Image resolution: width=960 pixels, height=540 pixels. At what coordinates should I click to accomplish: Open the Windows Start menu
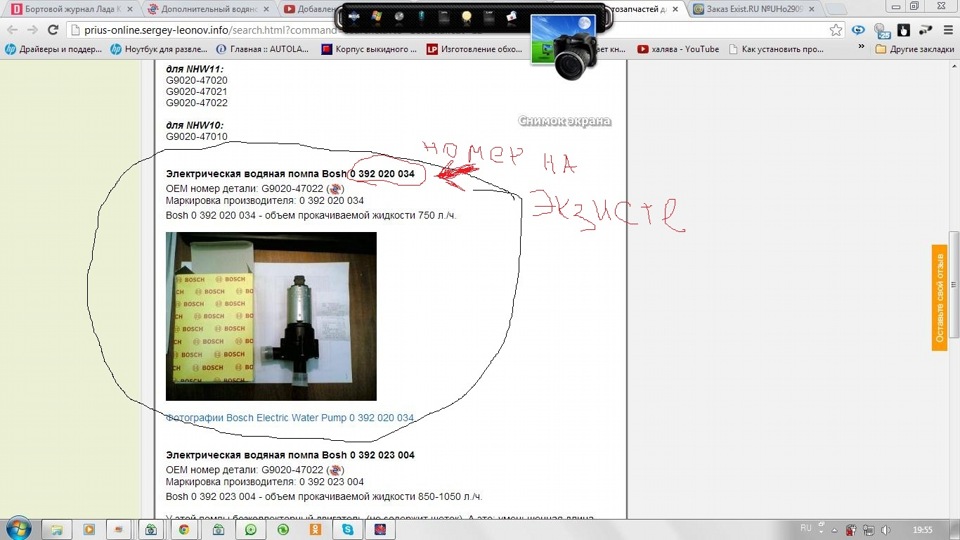click(x=18, y=529)
